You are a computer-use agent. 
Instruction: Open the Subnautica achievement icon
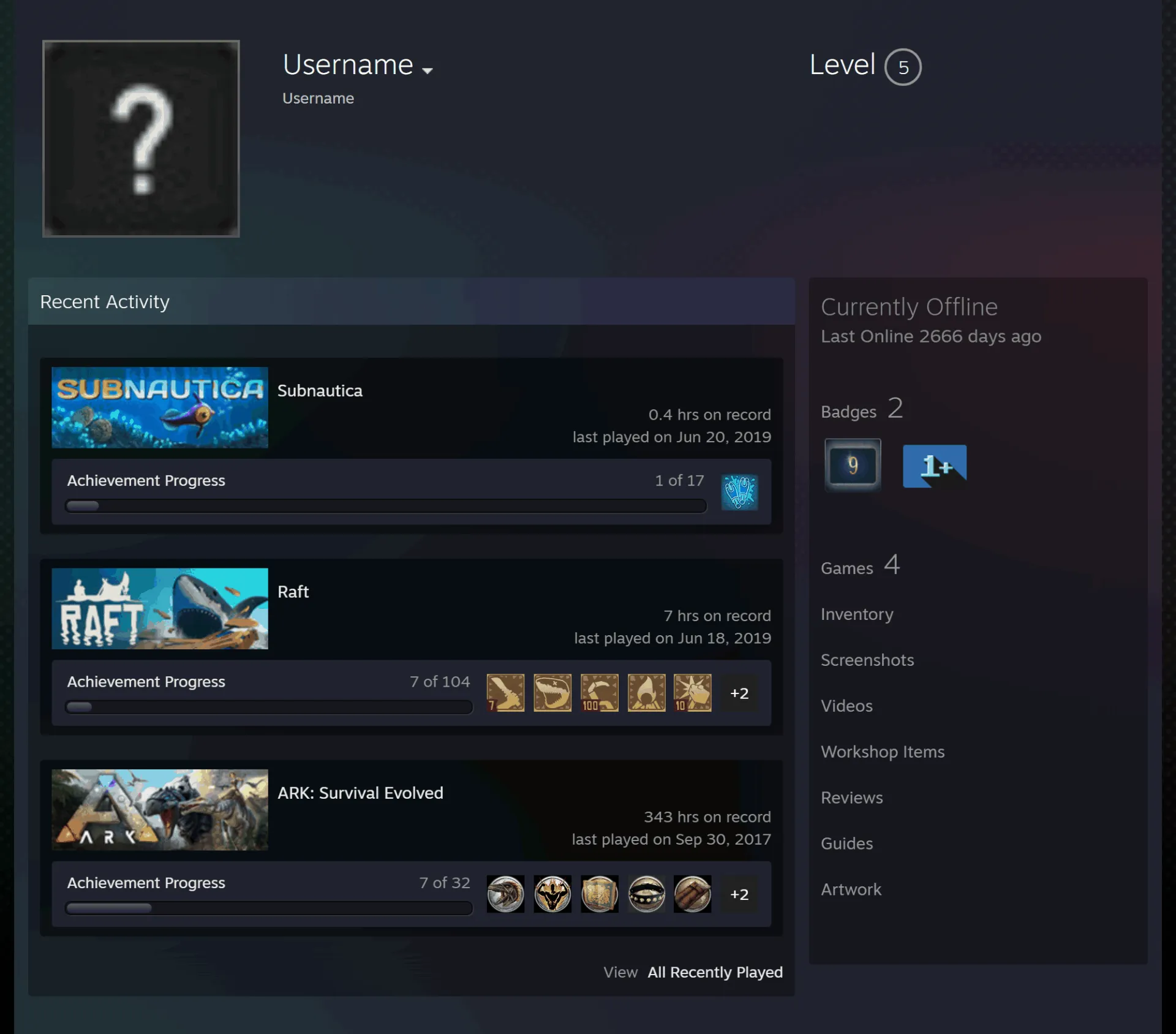739,492
